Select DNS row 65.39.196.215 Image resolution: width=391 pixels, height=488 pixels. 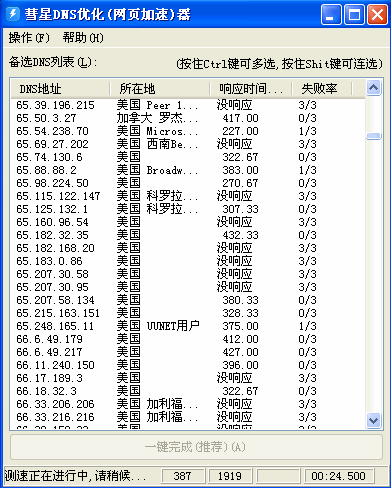[x=188, y=105]
